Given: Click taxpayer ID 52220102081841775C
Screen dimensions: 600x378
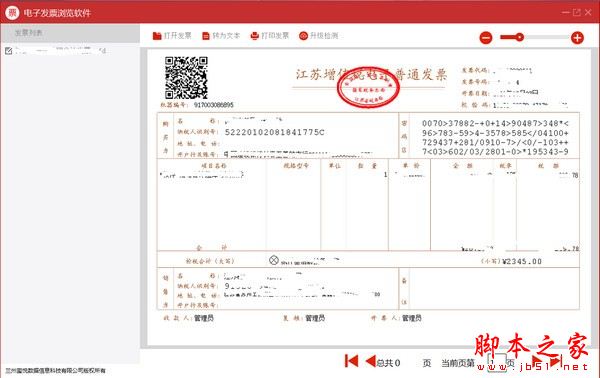Looking at the screenshot, I should tap(274, 132).
